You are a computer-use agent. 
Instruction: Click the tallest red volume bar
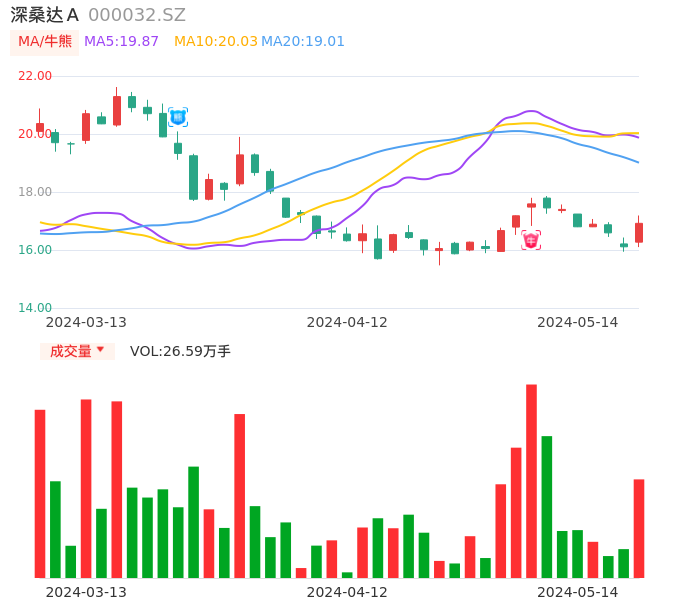531,480
